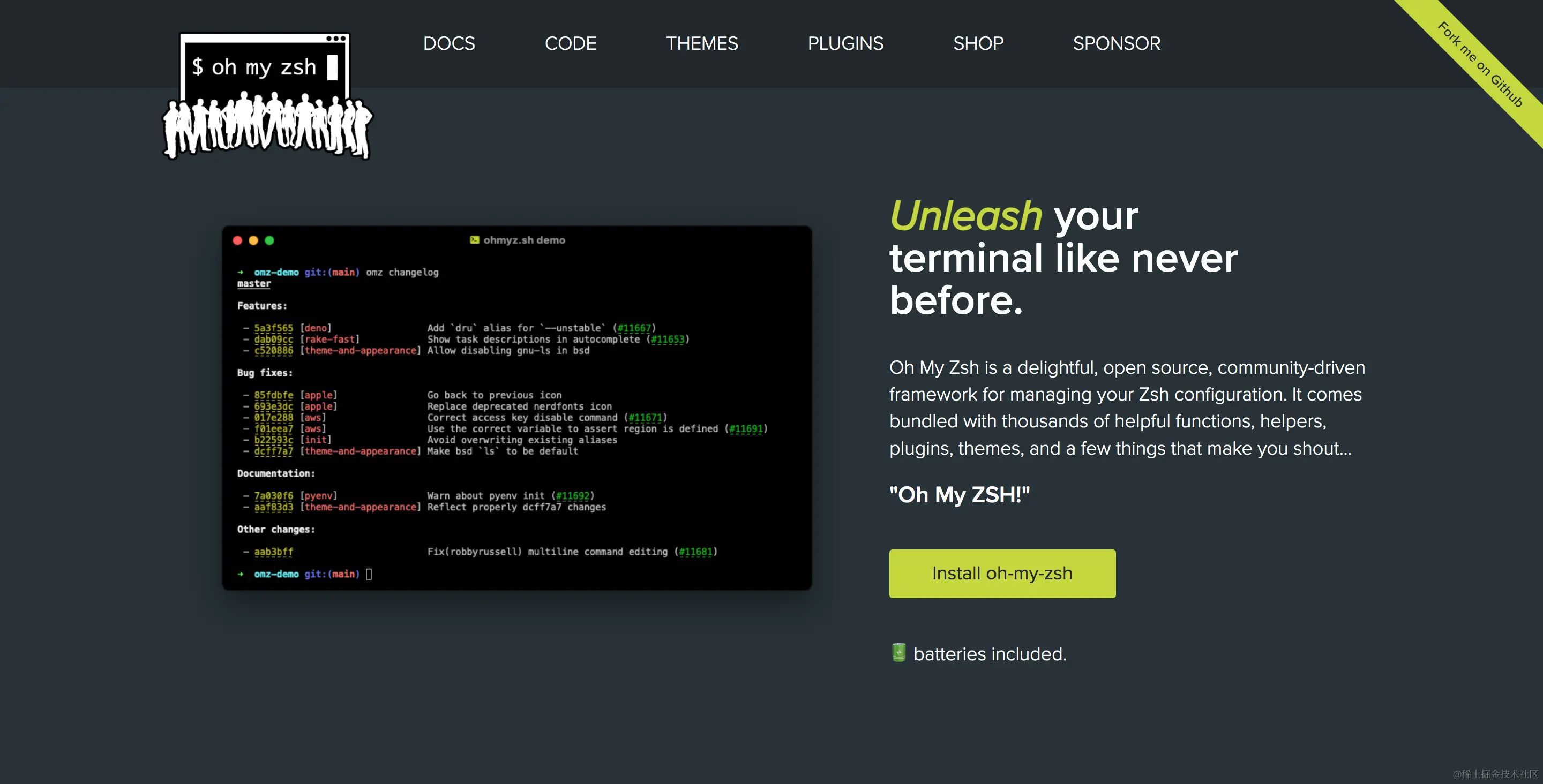Click the #11667 issue link in terminal
The width and height of the screenshot is (1543, 784).
coord(634,328)
